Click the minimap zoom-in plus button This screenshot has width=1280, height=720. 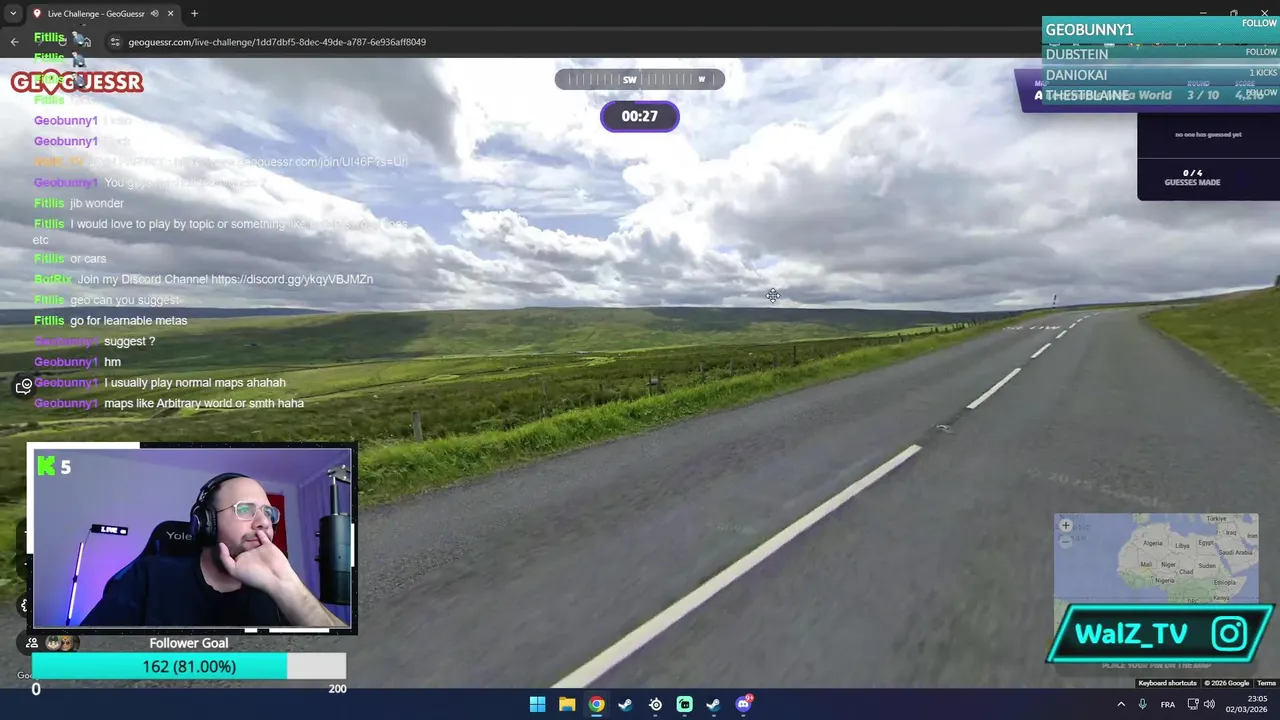[x=1066, y=525]
